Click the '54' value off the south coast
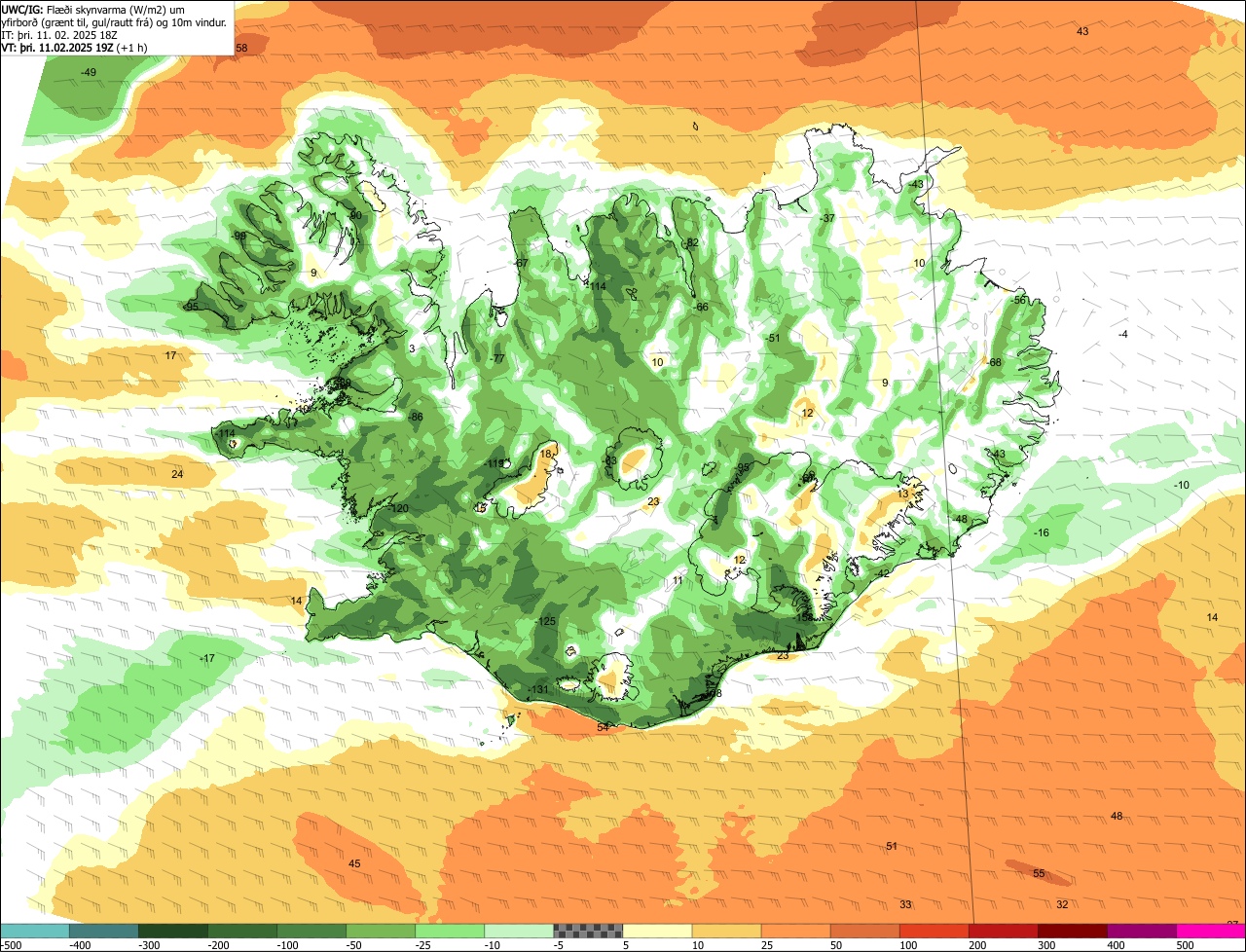Viewport: 1246px width, 952px height. tap(603, 727)
